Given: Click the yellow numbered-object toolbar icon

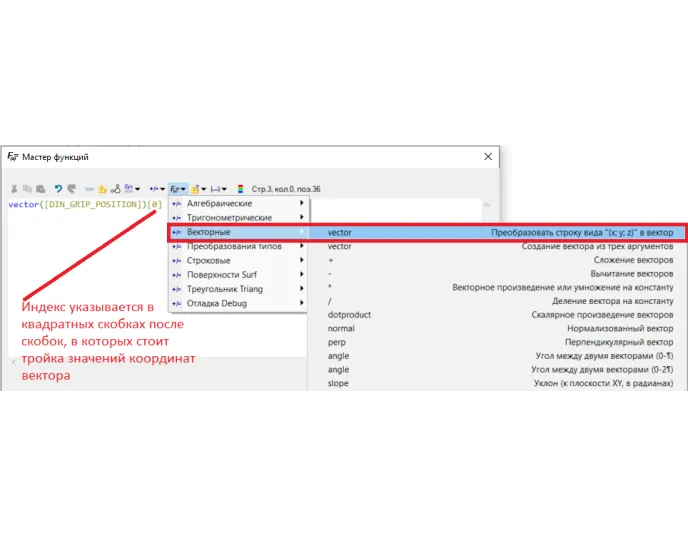Looking at the screenshot, I should [102, 189].
